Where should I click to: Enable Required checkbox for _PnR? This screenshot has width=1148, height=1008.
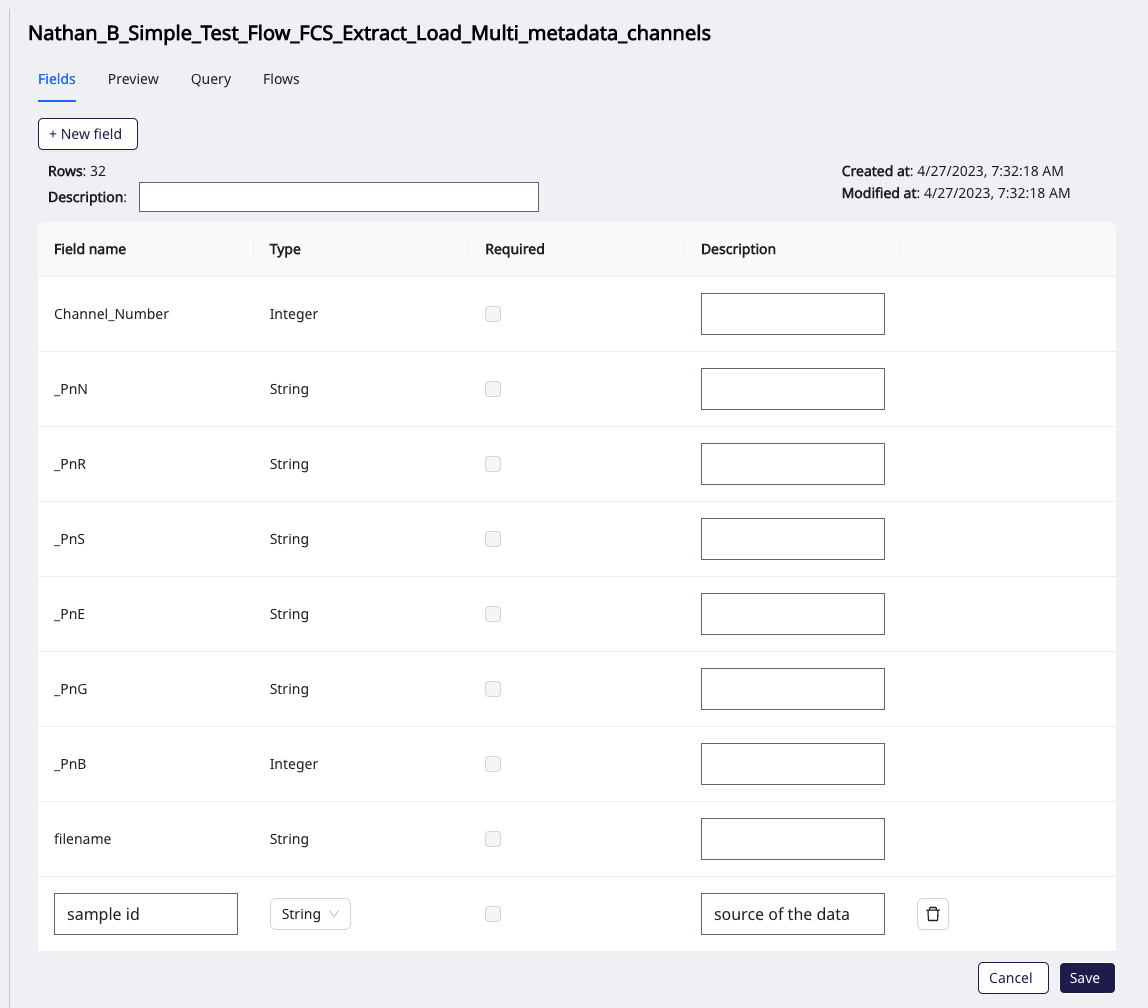tap(493, 464)
